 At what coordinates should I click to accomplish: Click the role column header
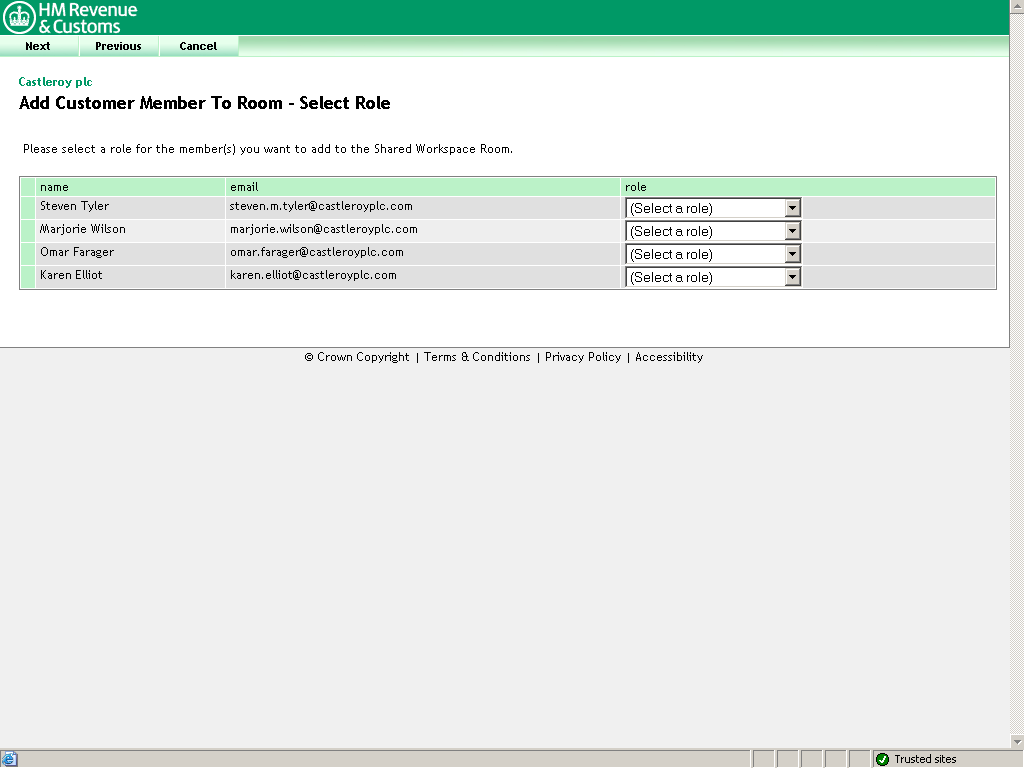[636, 187]
